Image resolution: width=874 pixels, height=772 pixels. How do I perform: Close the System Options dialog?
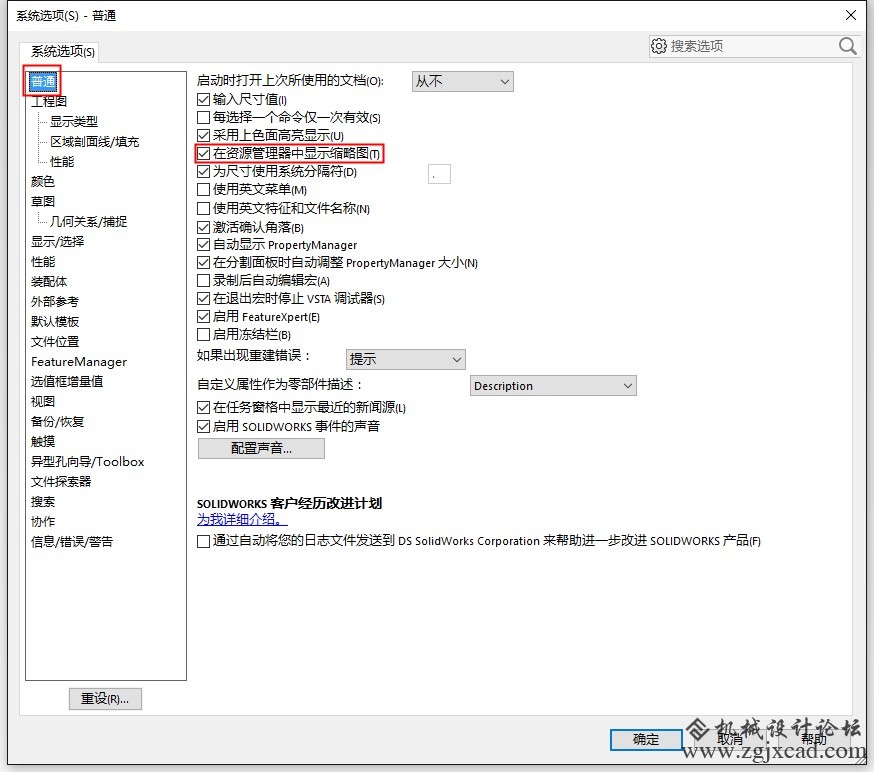(851, 15)
